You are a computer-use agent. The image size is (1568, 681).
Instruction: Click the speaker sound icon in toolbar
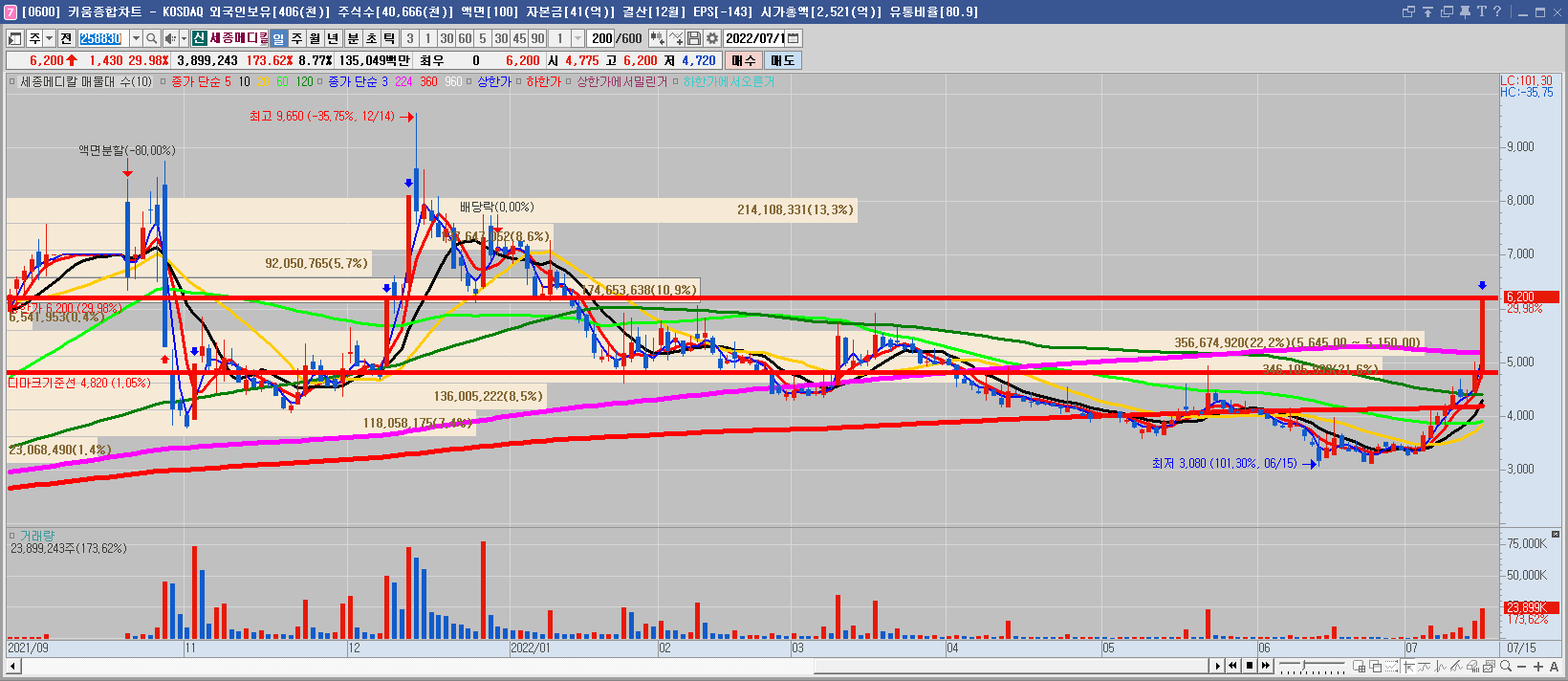(x=170, y=38)
